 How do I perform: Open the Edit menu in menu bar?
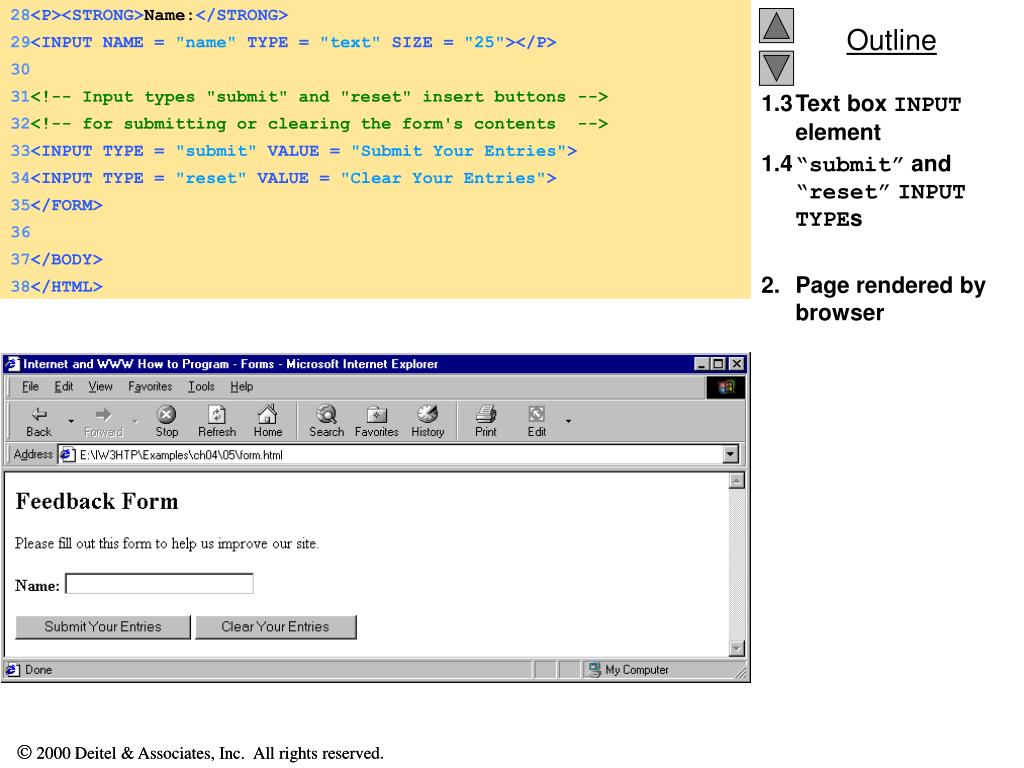(x=63, y=387)
